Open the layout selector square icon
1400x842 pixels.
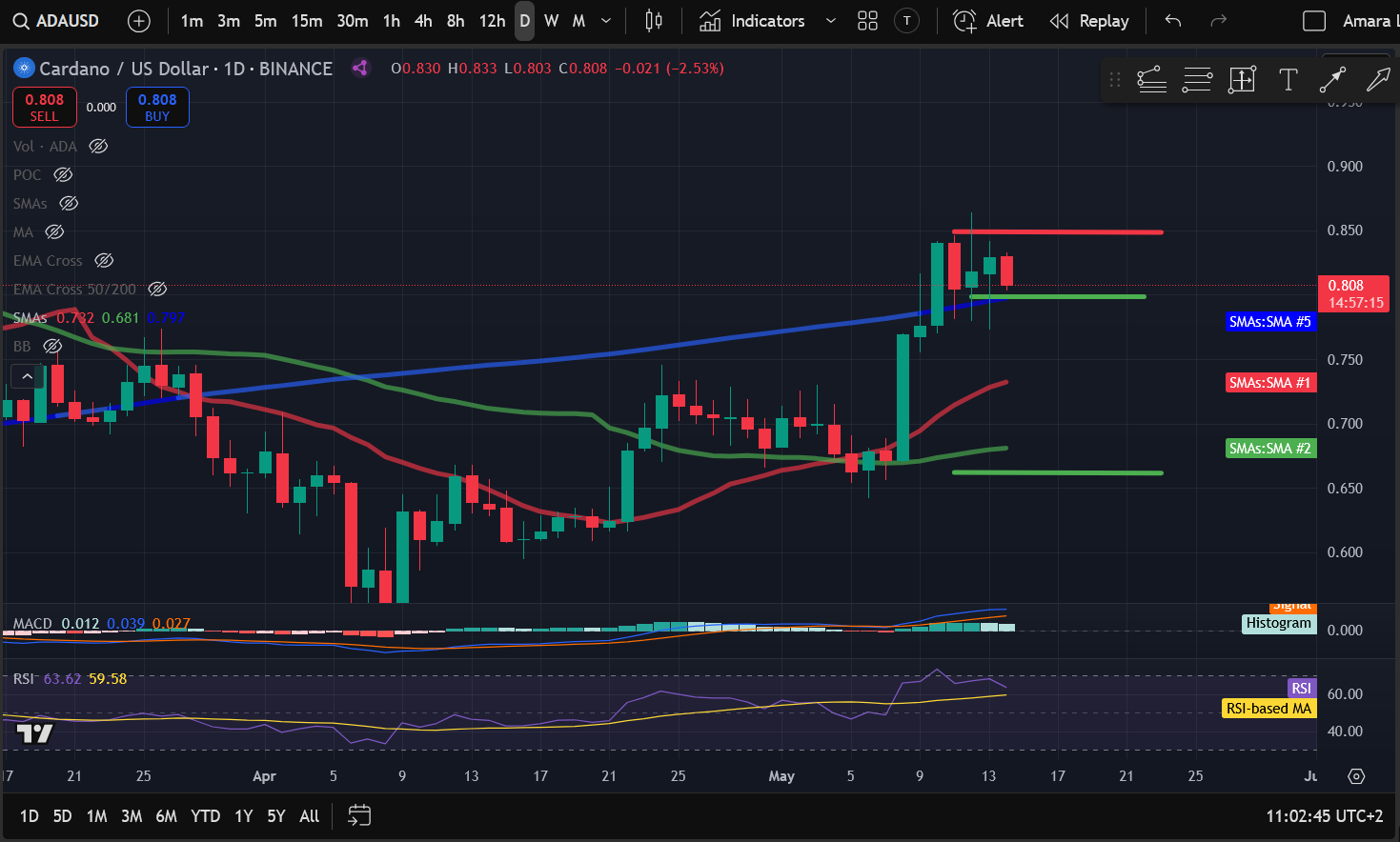click(x=1314, y=21)
